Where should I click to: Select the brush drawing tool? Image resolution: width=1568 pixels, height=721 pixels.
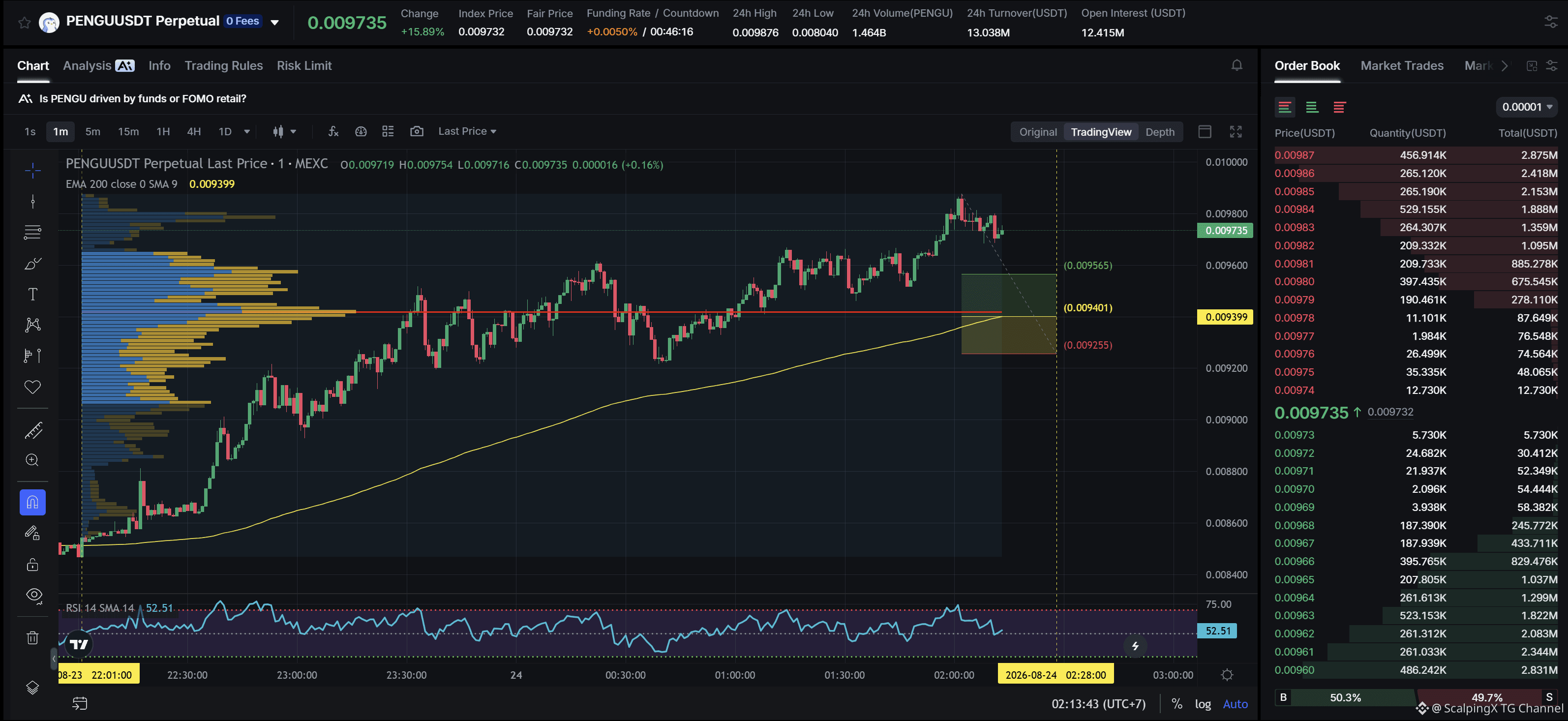tap(33, 264)
